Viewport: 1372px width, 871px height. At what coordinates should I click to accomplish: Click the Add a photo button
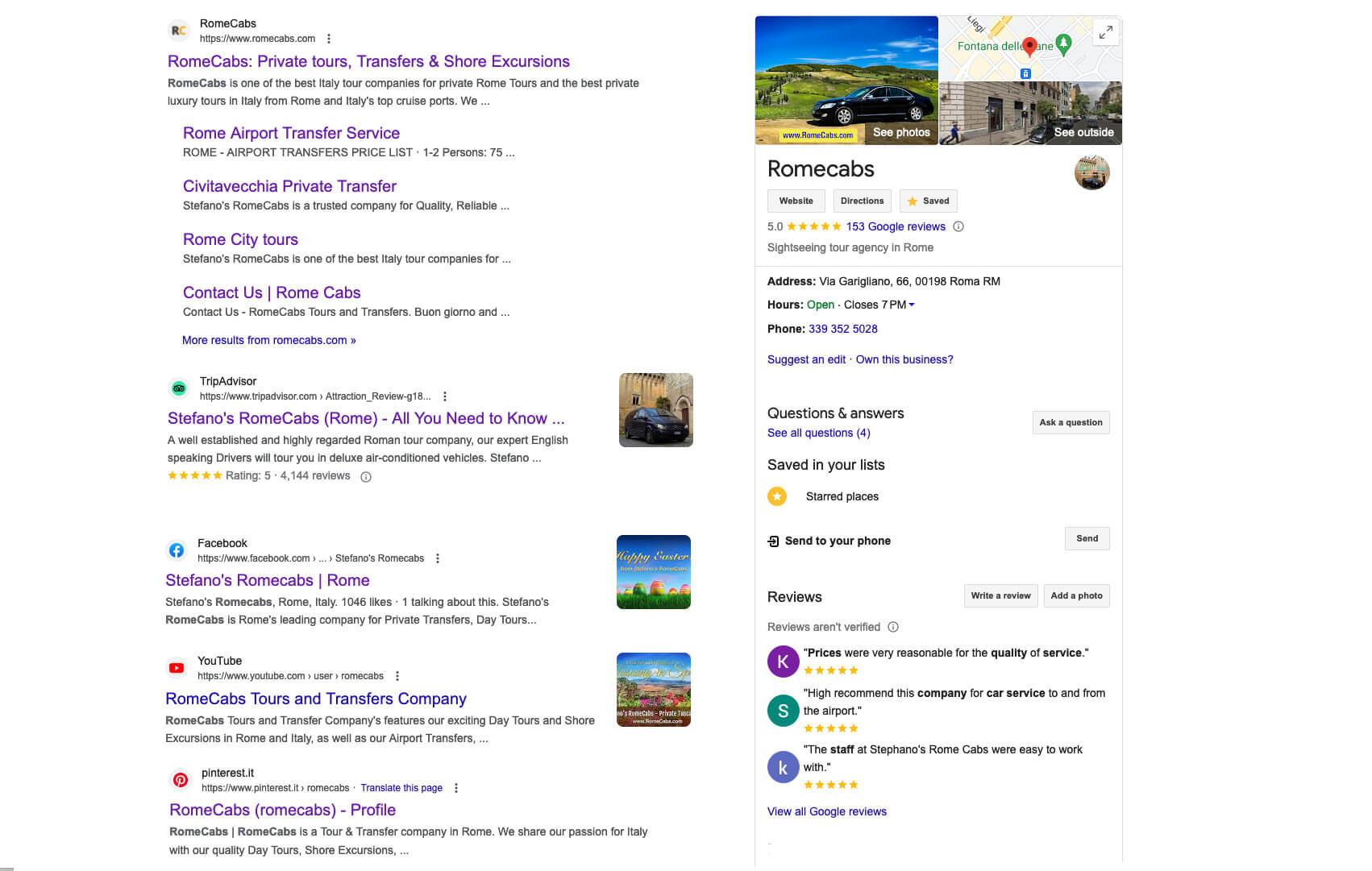(1076, 595)
